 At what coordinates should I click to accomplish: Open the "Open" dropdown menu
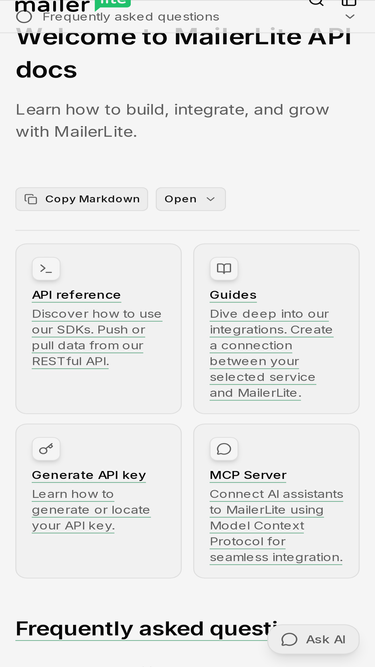pyautogui.click(x=190, y=199)
